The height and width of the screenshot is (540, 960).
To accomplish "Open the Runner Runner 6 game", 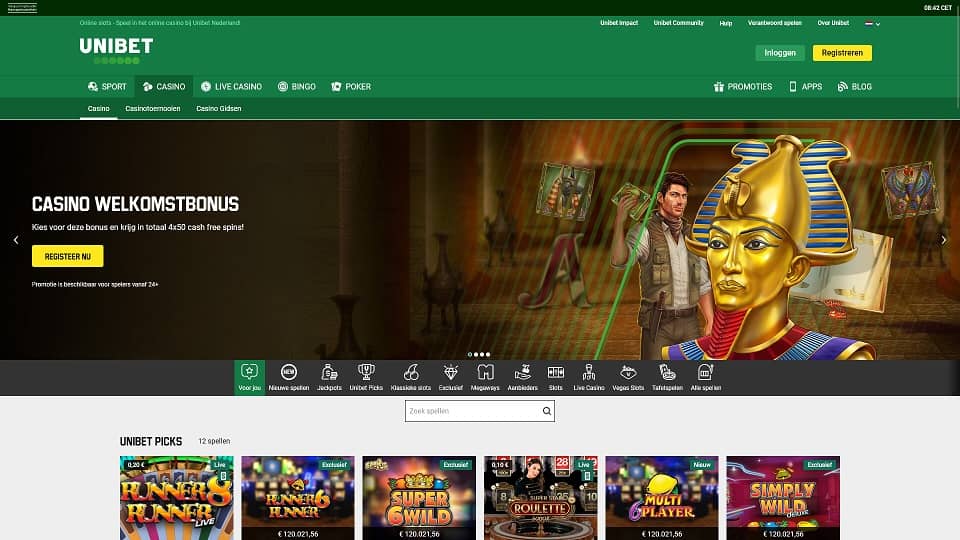I will tap(298, 498).
